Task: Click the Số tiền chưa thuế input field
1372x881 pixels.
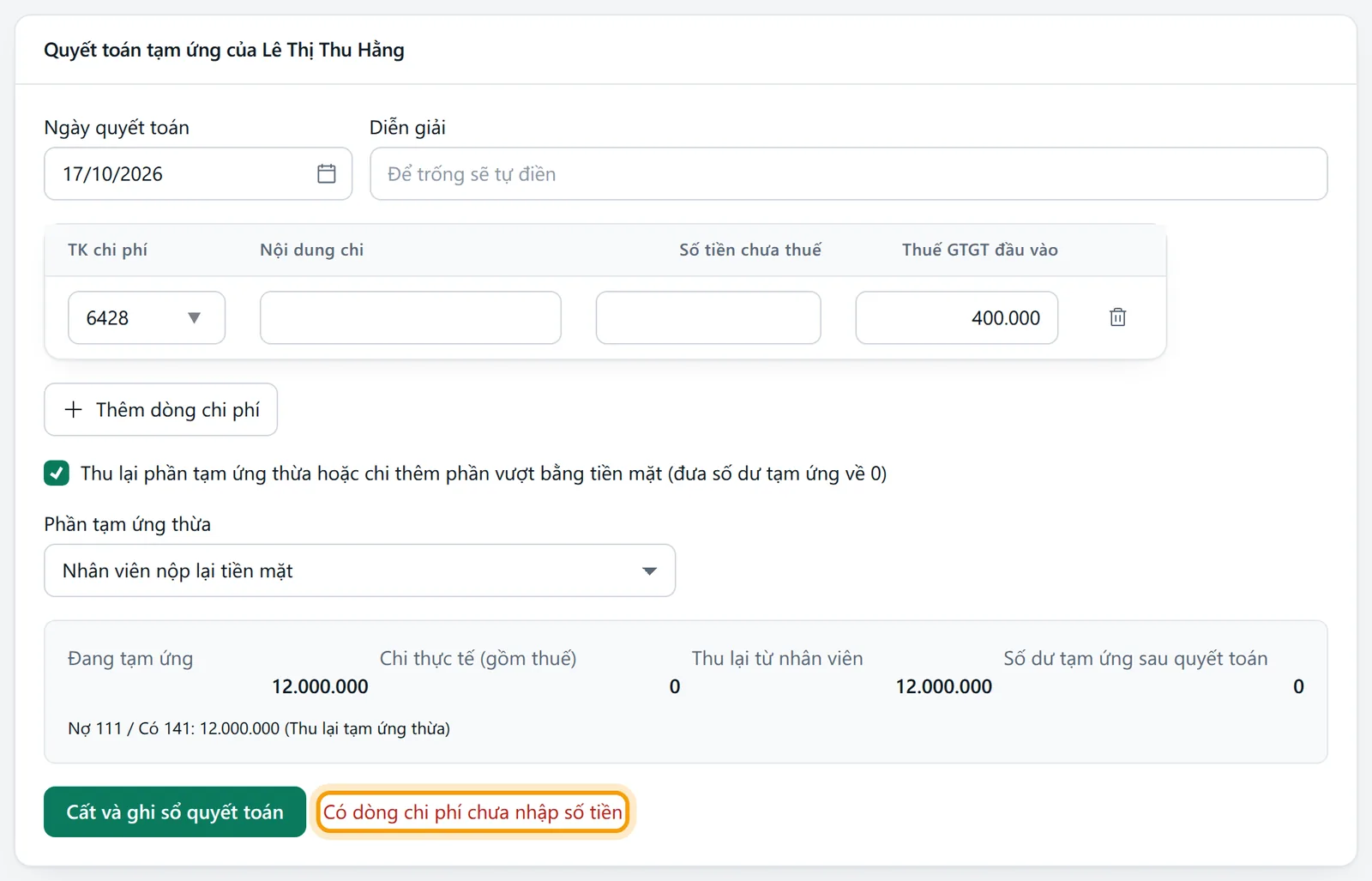Action: (x=708, y=317)
